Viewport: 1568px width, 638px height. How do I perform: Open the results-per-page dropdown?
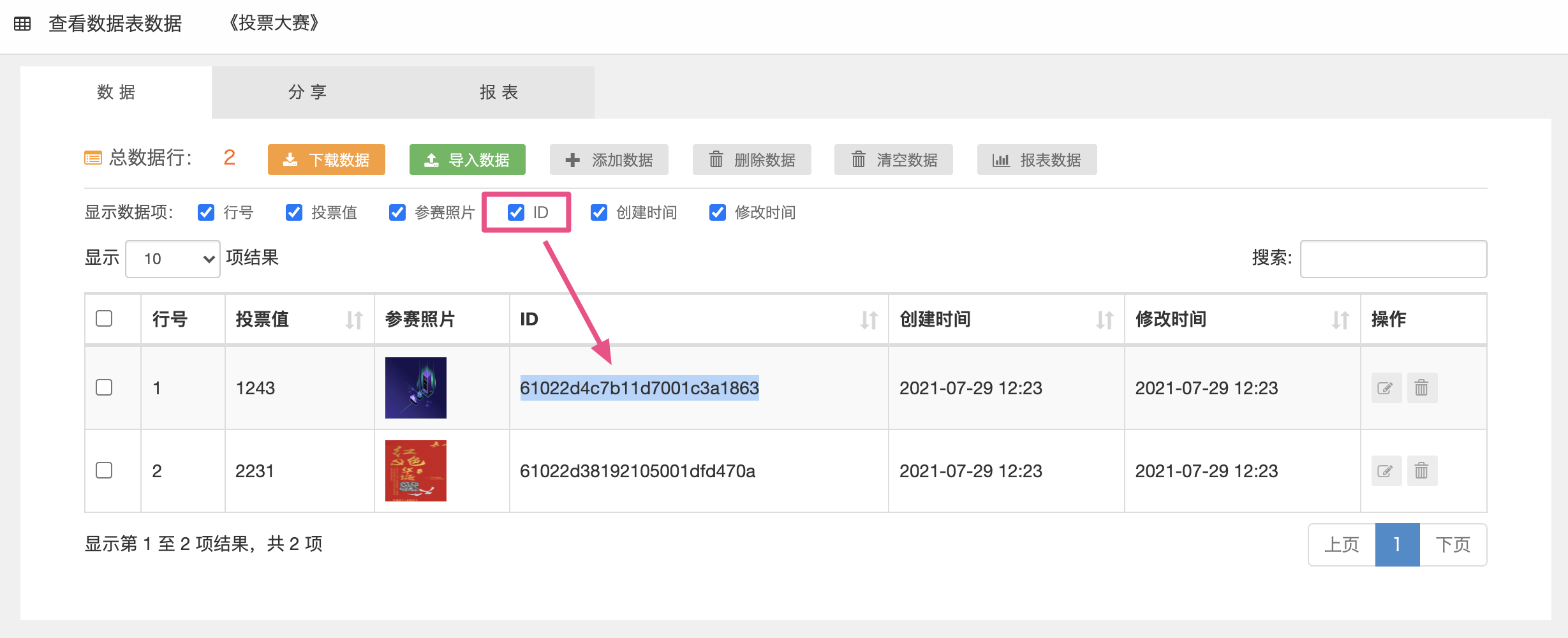(x=173, y=259)
